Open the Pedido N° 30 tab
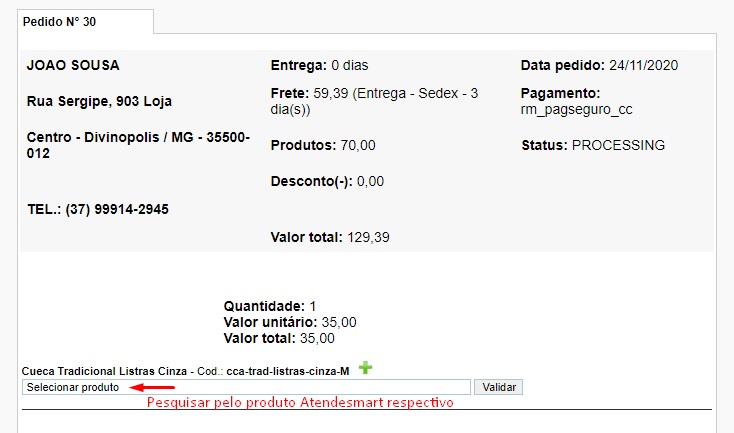The width and height of the screenshot is (734, 433). 59,21
